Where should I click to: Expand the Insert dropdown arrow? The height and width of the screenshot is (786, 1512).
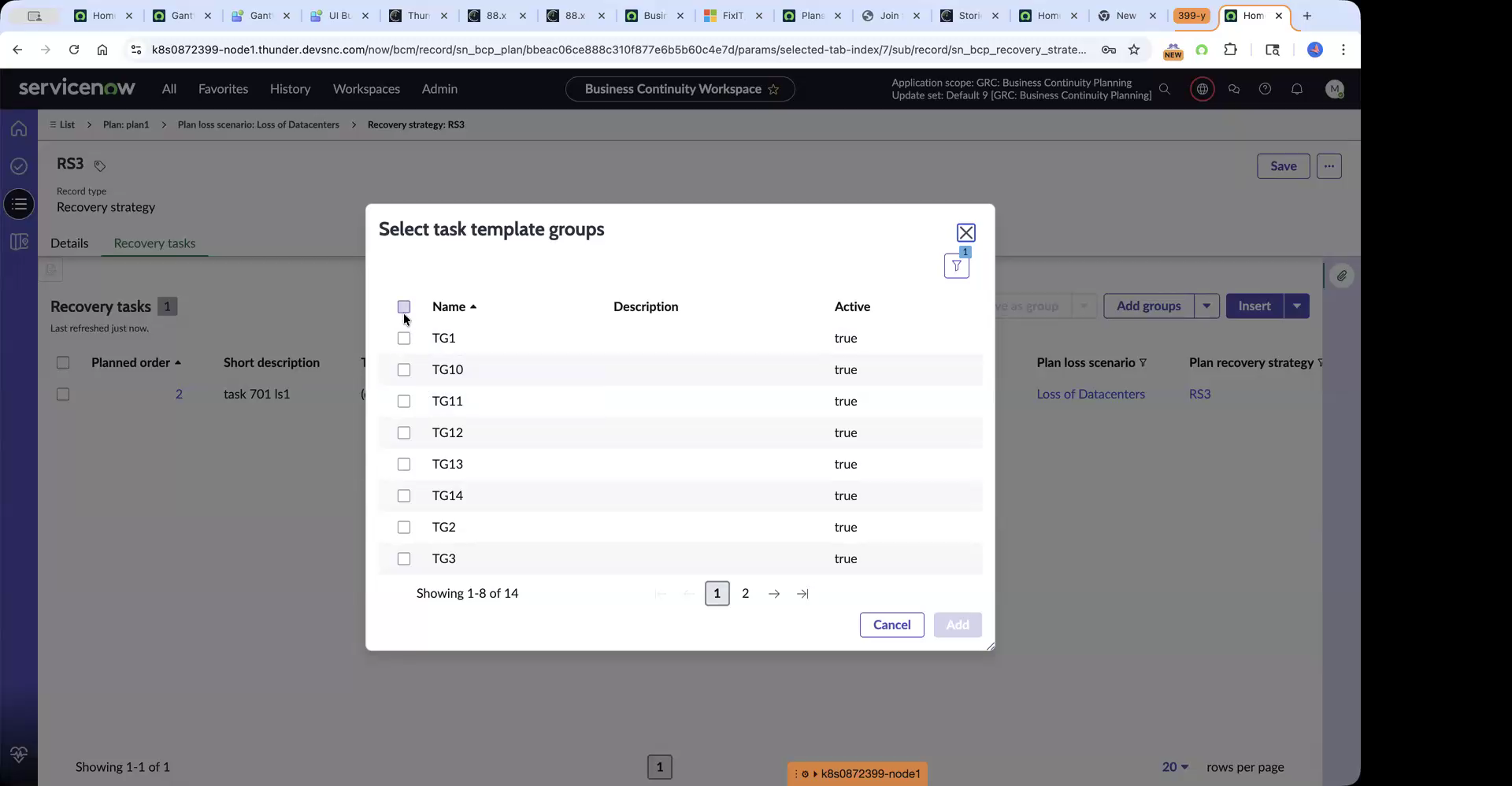1297,306
